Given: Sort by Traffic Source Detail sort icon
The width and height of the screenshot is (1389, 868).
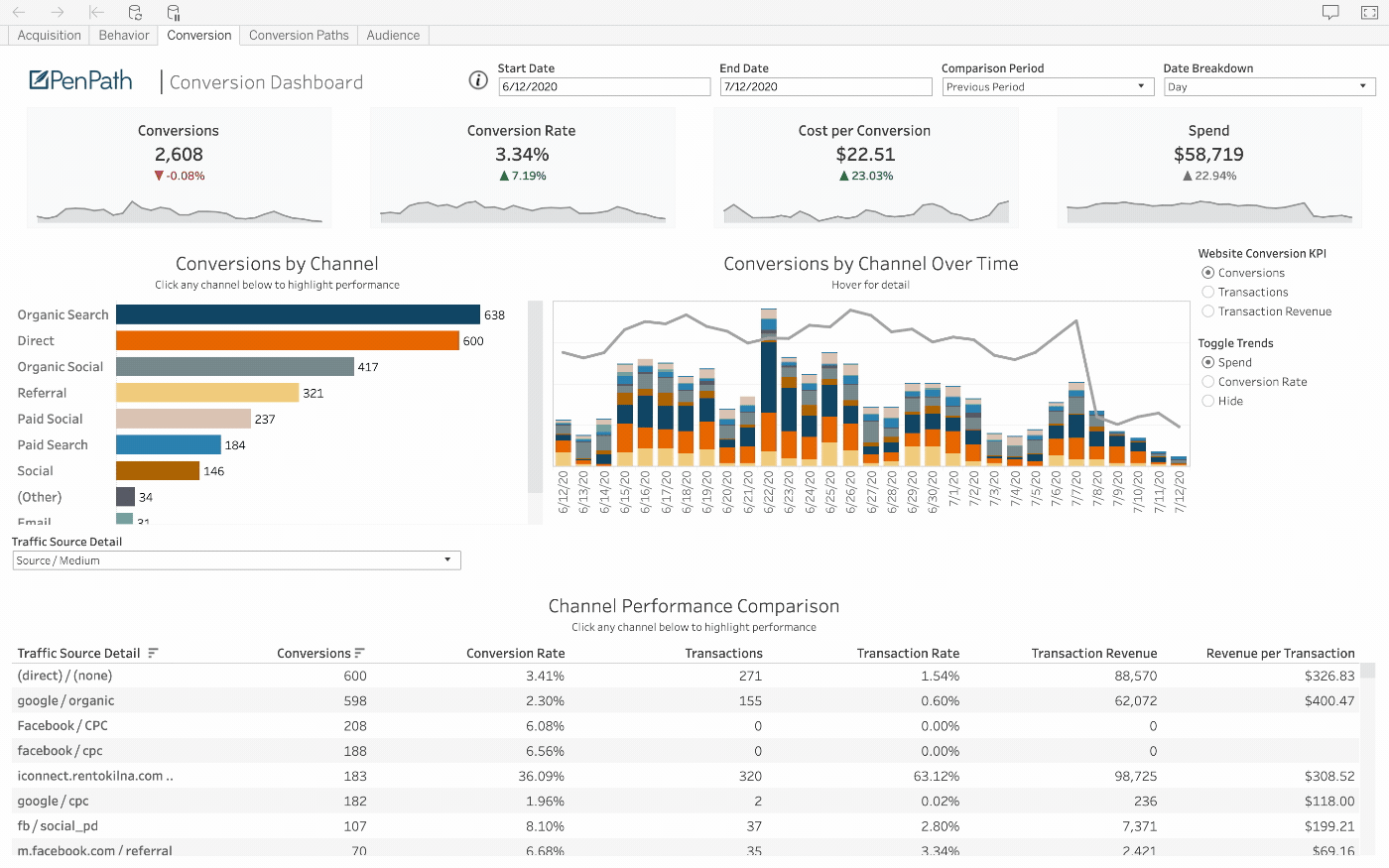Looking at the screenshot, I should click(153, 653).
